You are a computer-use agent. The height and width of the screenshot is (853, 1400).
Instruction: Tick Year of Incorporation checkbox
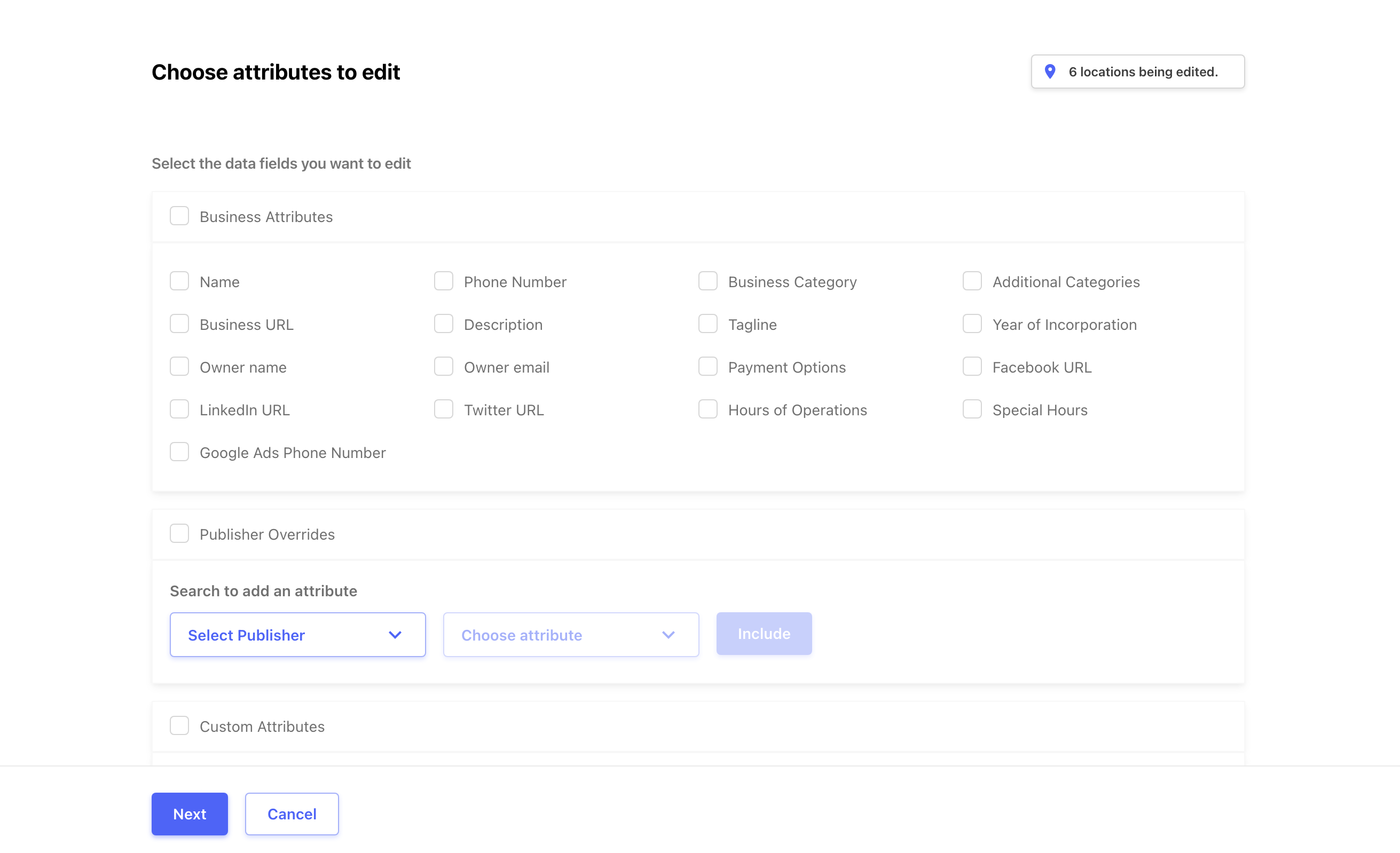tap(972, 323)
